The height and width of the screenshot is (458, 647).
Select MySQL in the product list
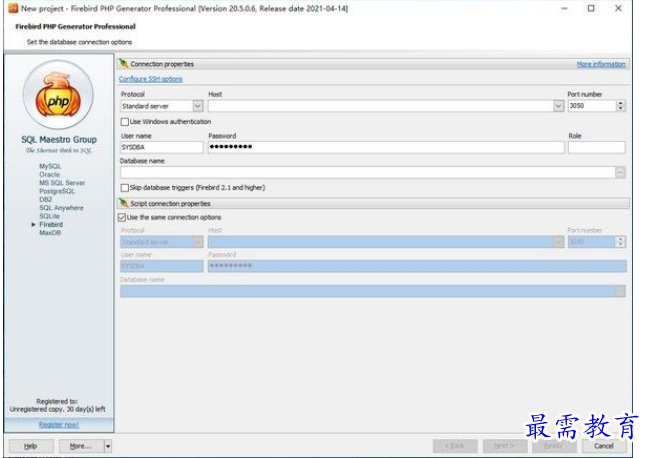50,166
